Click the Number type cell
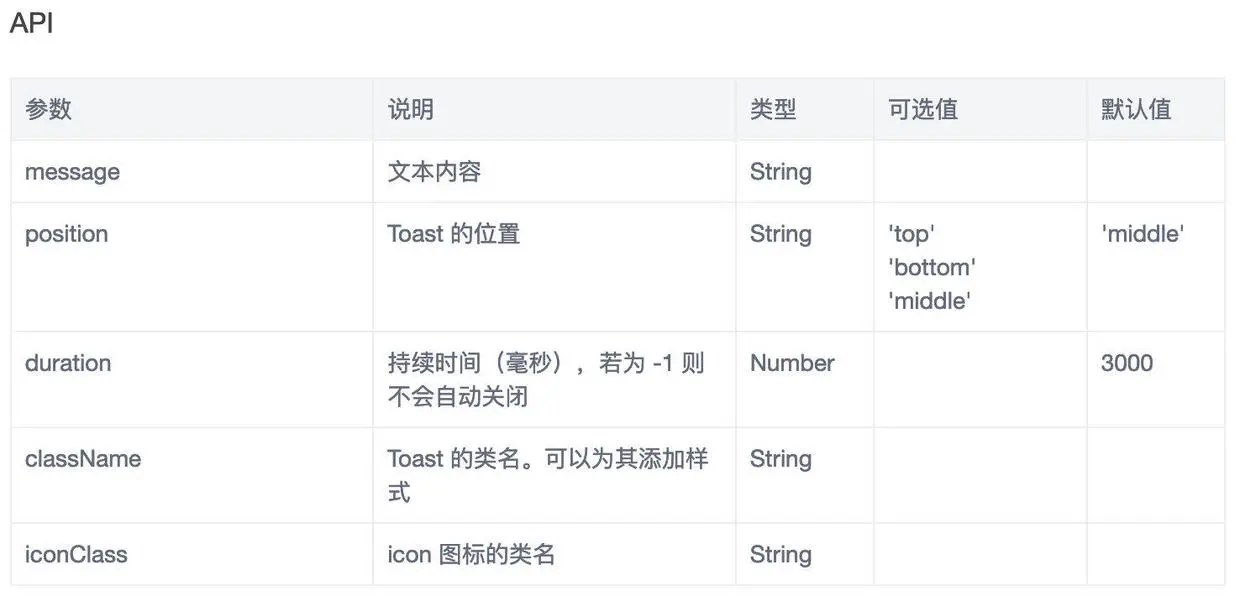This screenshot has height=596, width=1240. [x=792, y=363]
